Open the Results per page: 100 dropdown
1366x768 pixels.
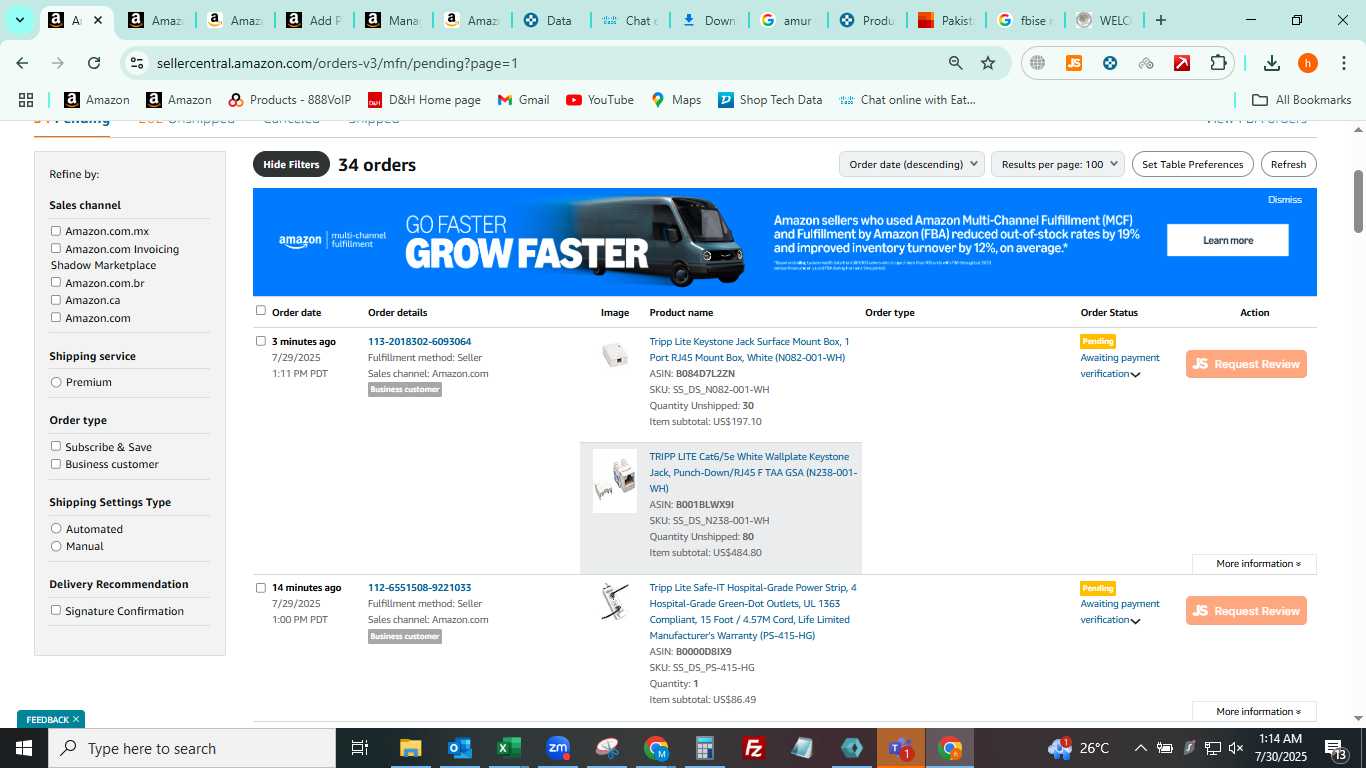coord(1058,164)
